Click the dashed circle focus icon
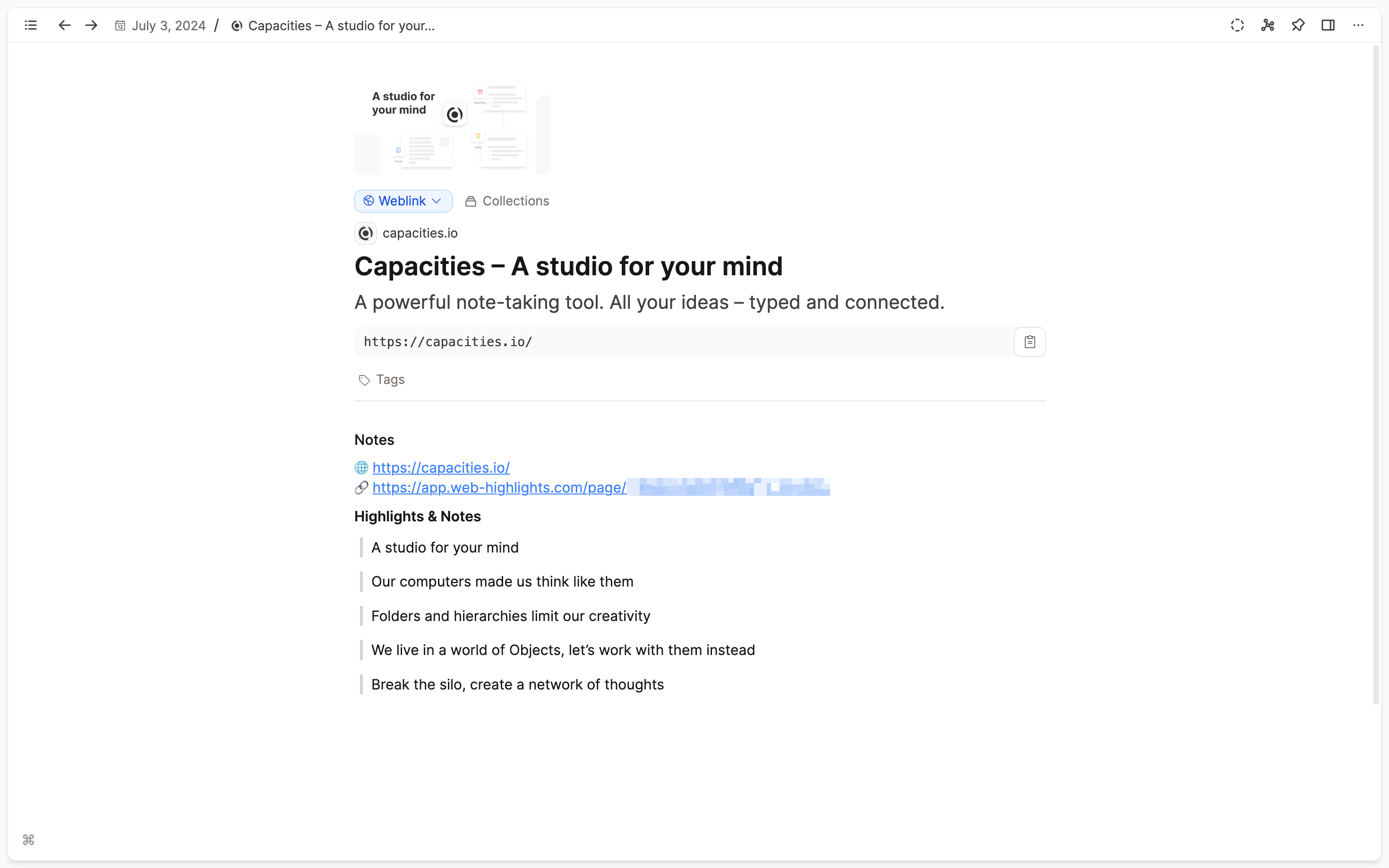 pyautogui.click(x=1237, y=25)
